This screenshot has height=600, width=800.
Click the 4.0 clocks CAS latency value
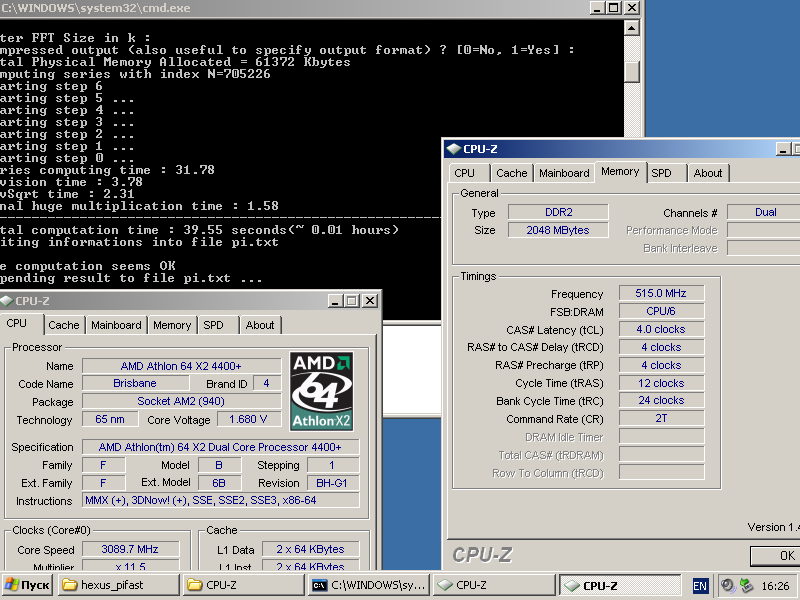coord(661,329)
